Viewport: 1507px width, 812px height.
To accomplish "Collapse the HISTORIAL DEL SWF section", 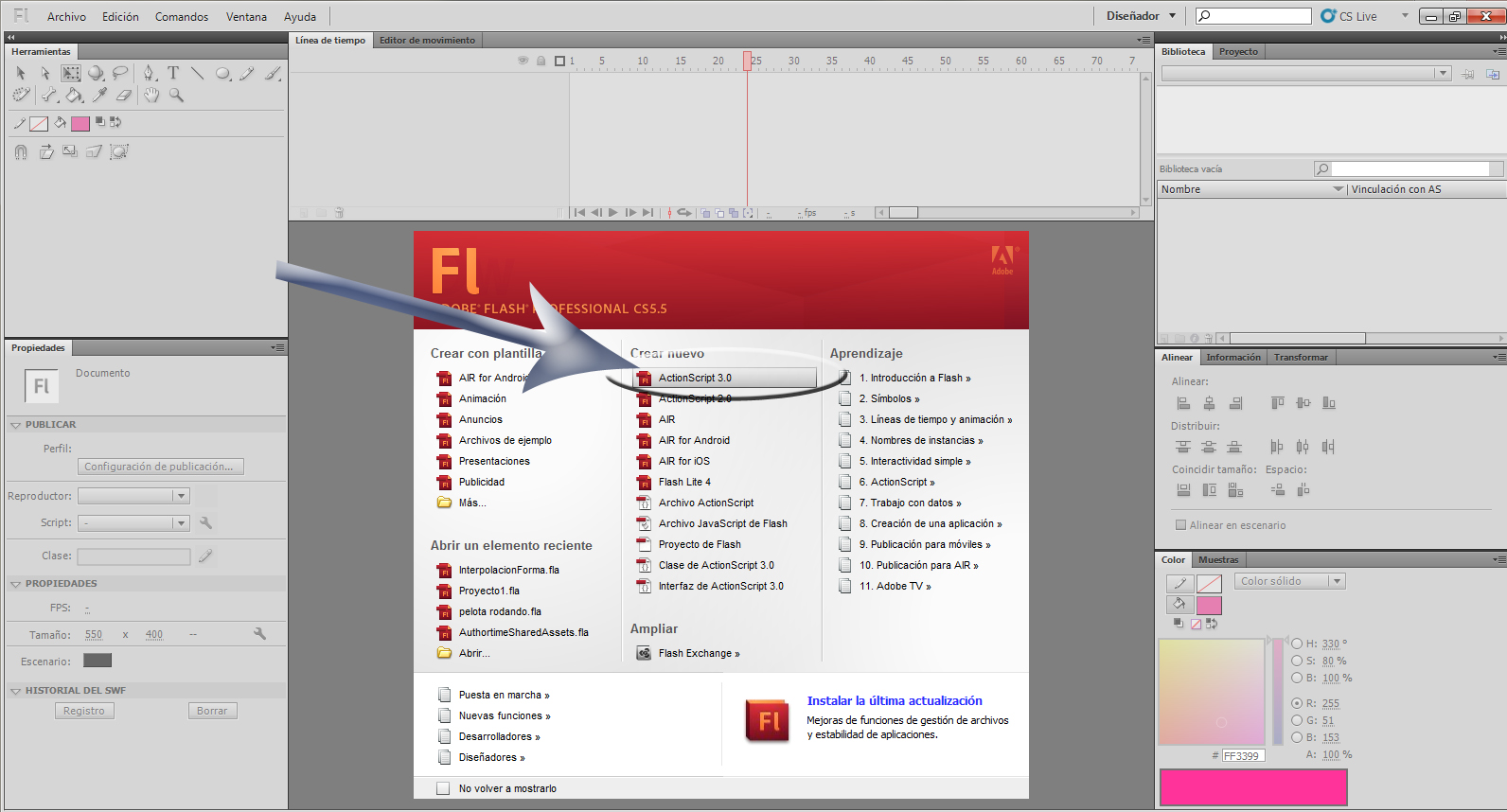I will [x=15, y=691].
